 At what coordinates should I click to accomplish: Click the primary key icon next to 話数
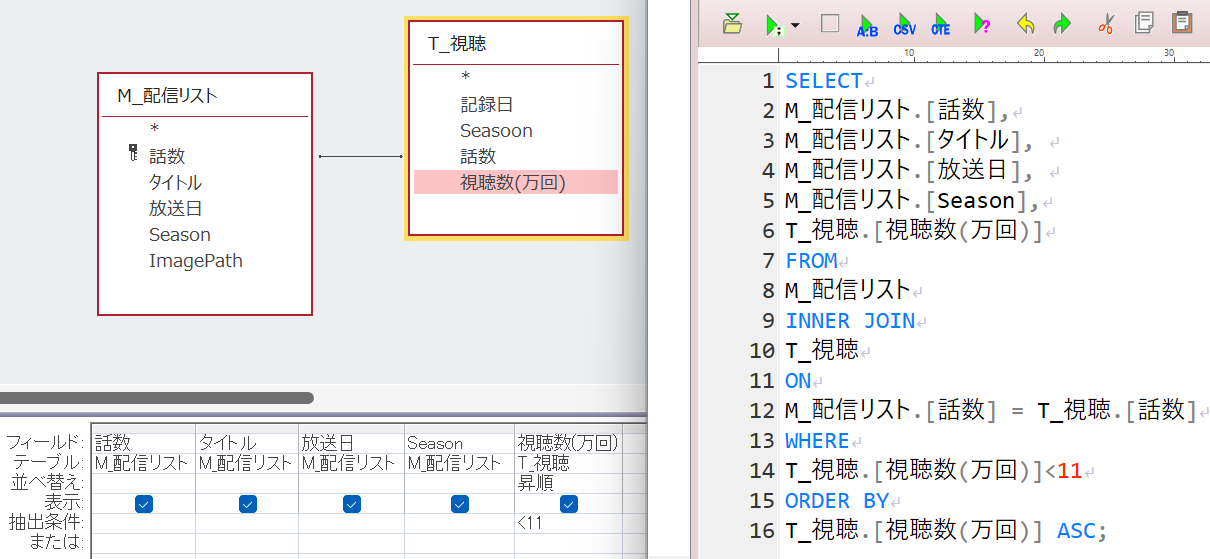(x=133, y=154)
